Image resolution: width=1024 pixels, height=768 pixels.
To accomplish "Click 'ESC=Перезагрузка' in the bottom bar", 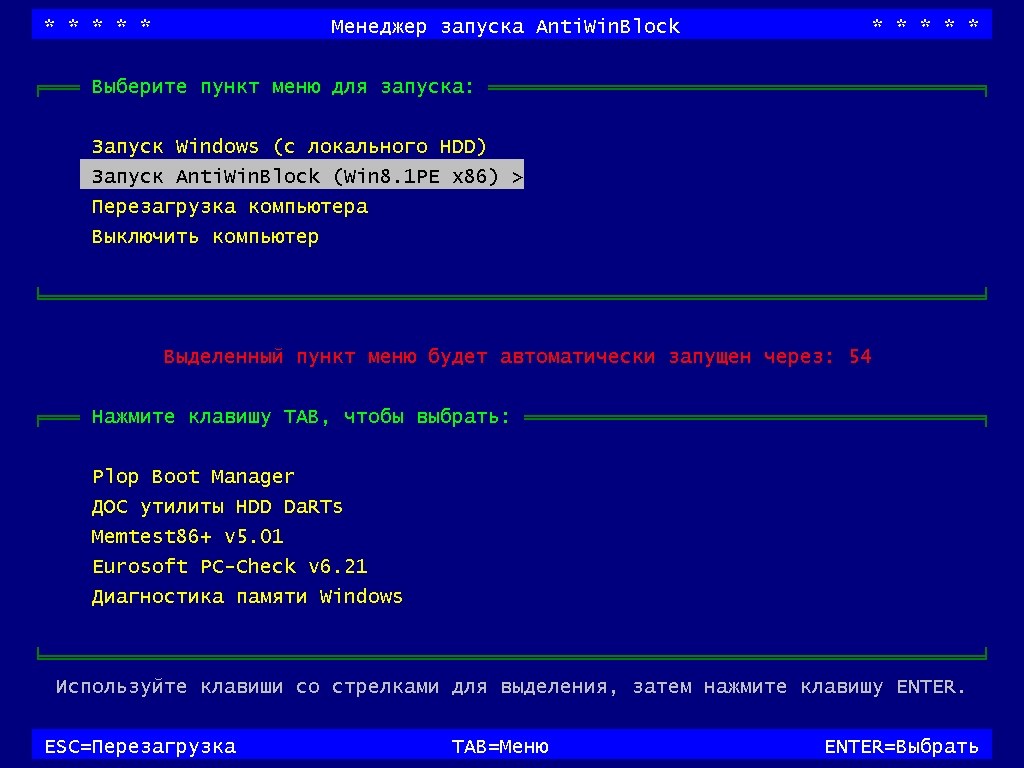I will coord(140,746).
